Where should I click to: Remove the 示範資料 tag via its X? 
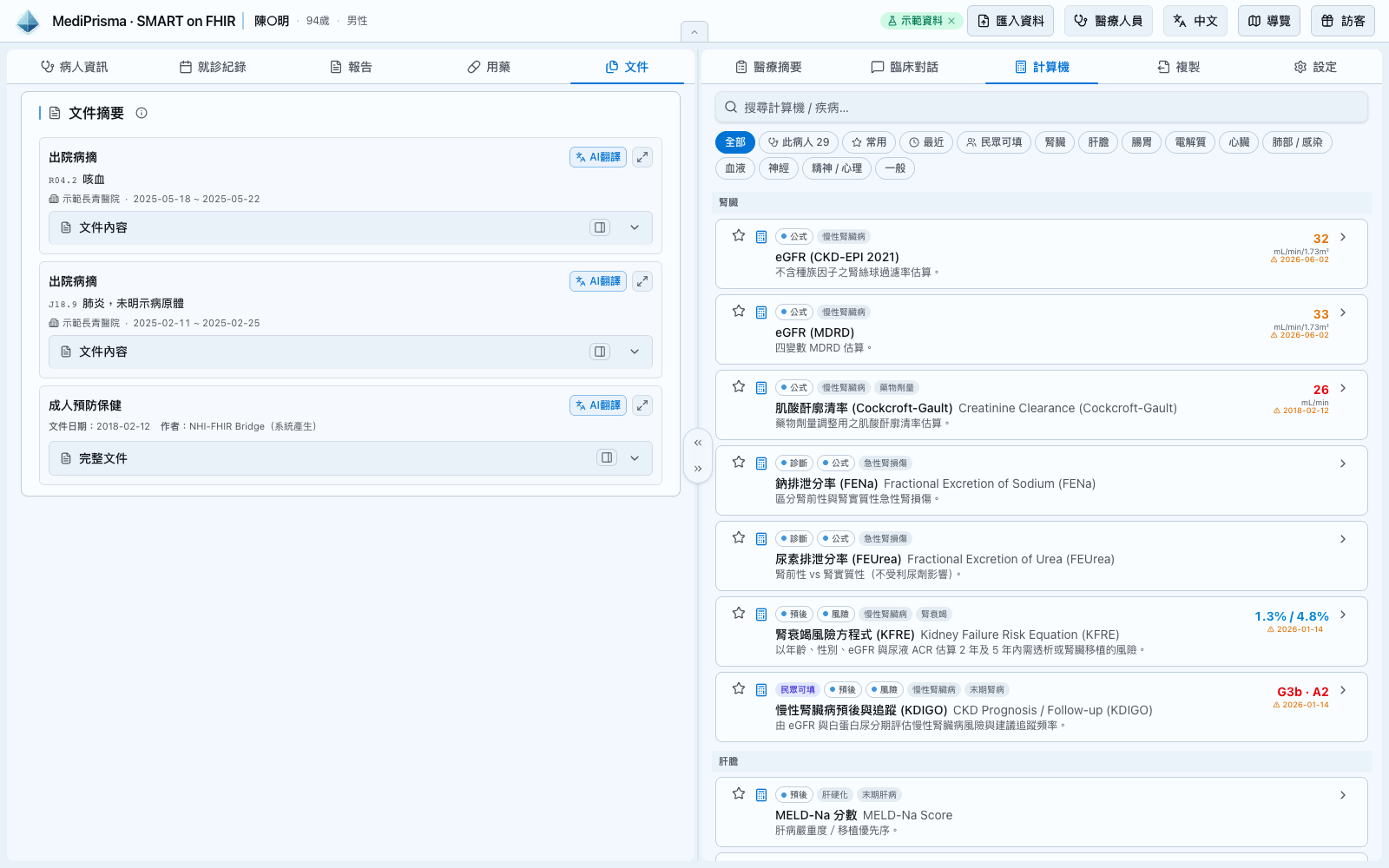951,21
